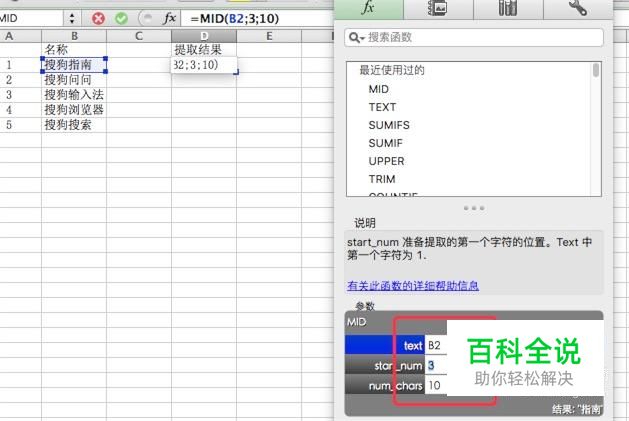Open the Name Box stepper arrows
Screen dimensions: 629x421
click(x=72, y=18)
